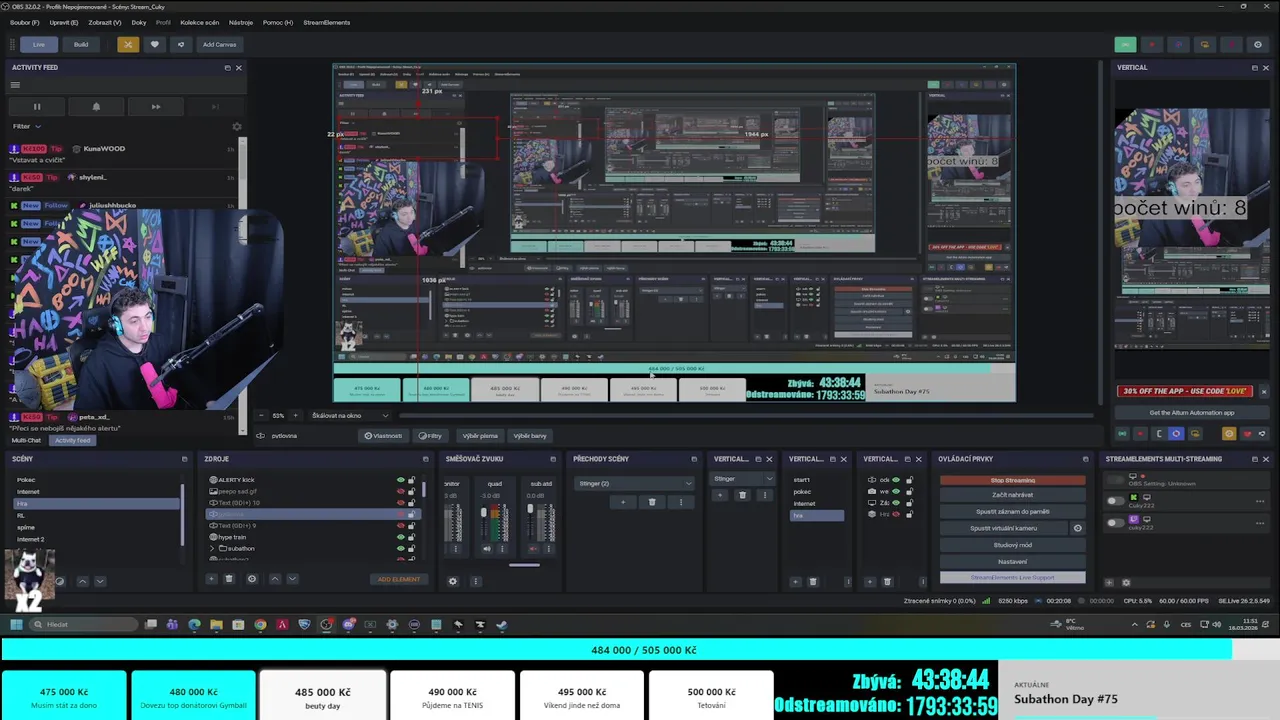Expand the Filter dropdown in Activity Feed
The width and height of the screenshot is (1280, 720).
[x=27, y=126]
